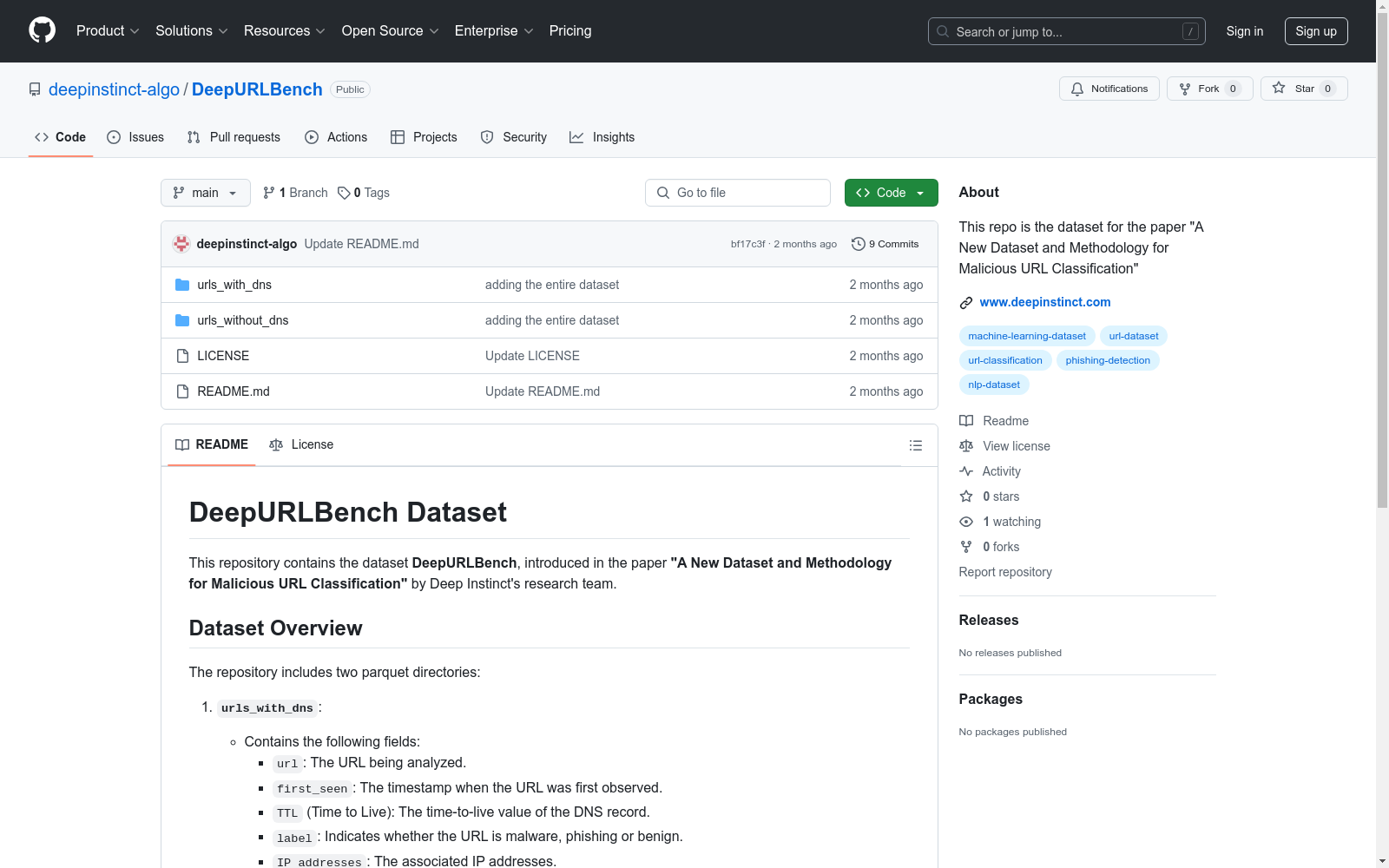
Task: Click the GitHub logo icon
Action: coord(42,30)
